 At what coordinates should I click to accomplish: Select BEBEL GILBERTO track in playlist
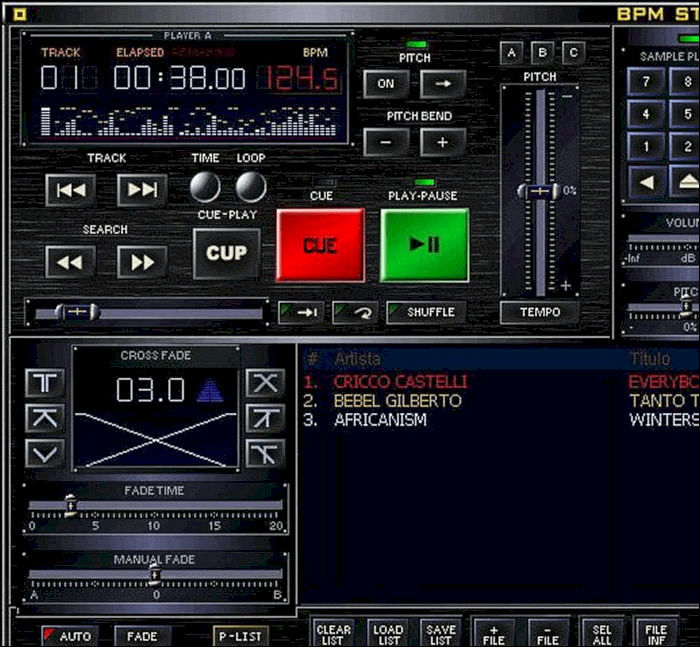click(x=397, y=400)
